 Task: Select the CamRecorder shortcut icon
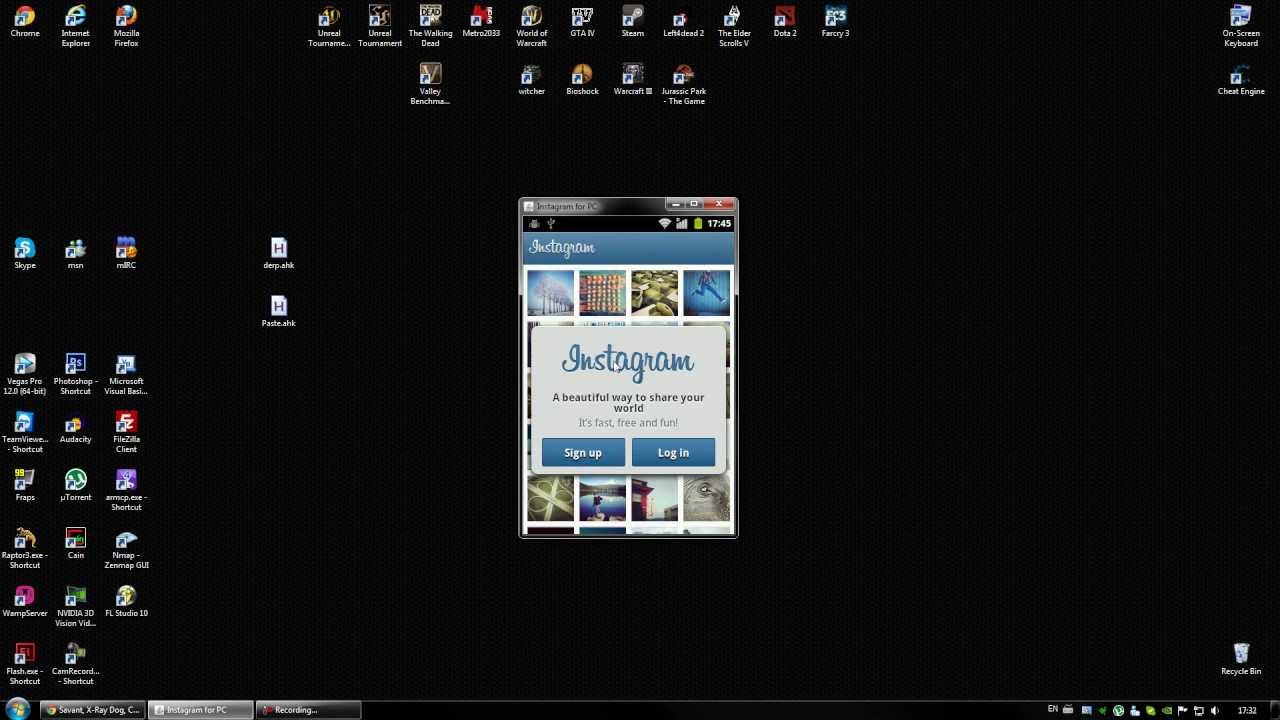75,664
